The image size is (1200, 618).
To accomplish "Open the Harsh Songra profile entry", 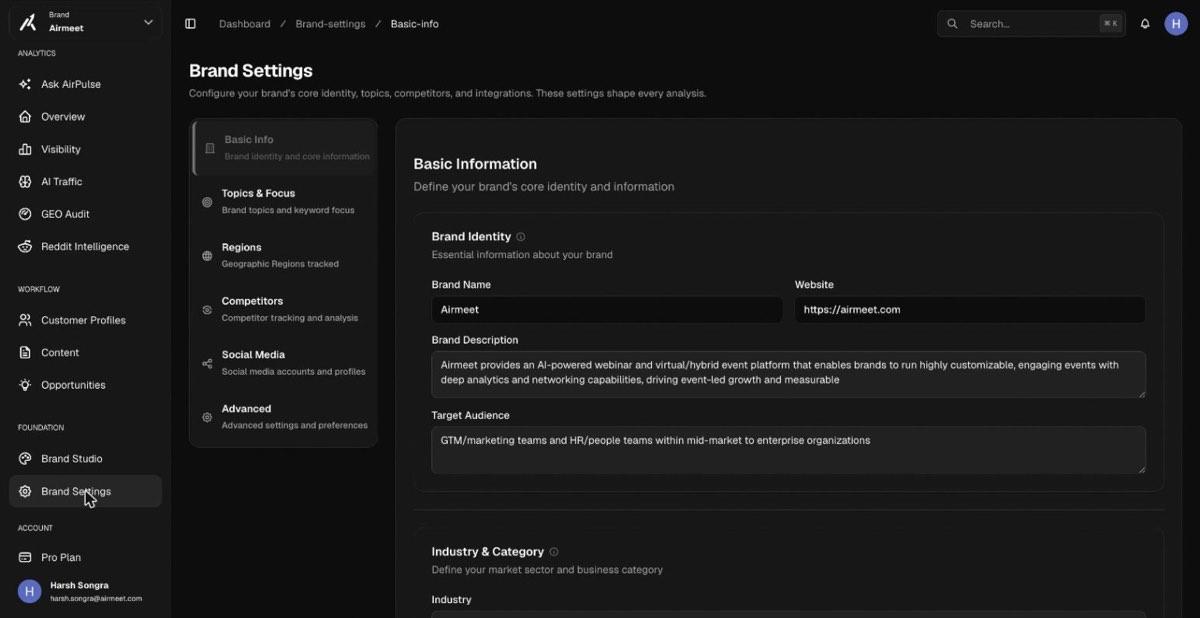I will point(85,591).
